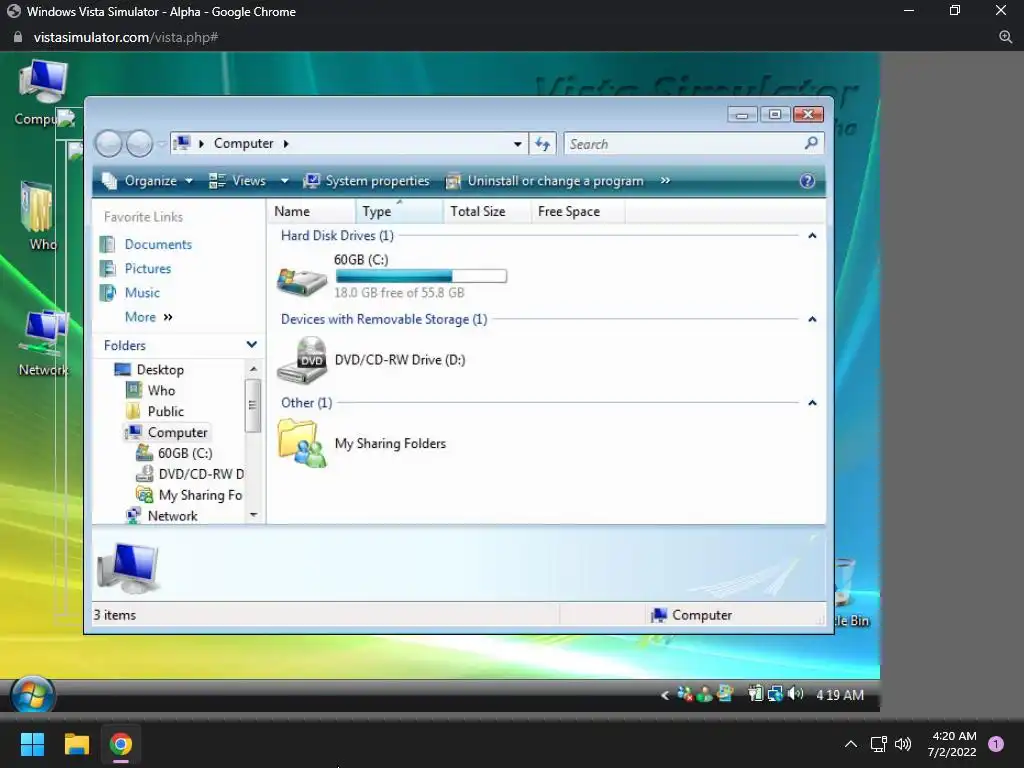
Task: Expand More favorite links
Action: point(149,317)
